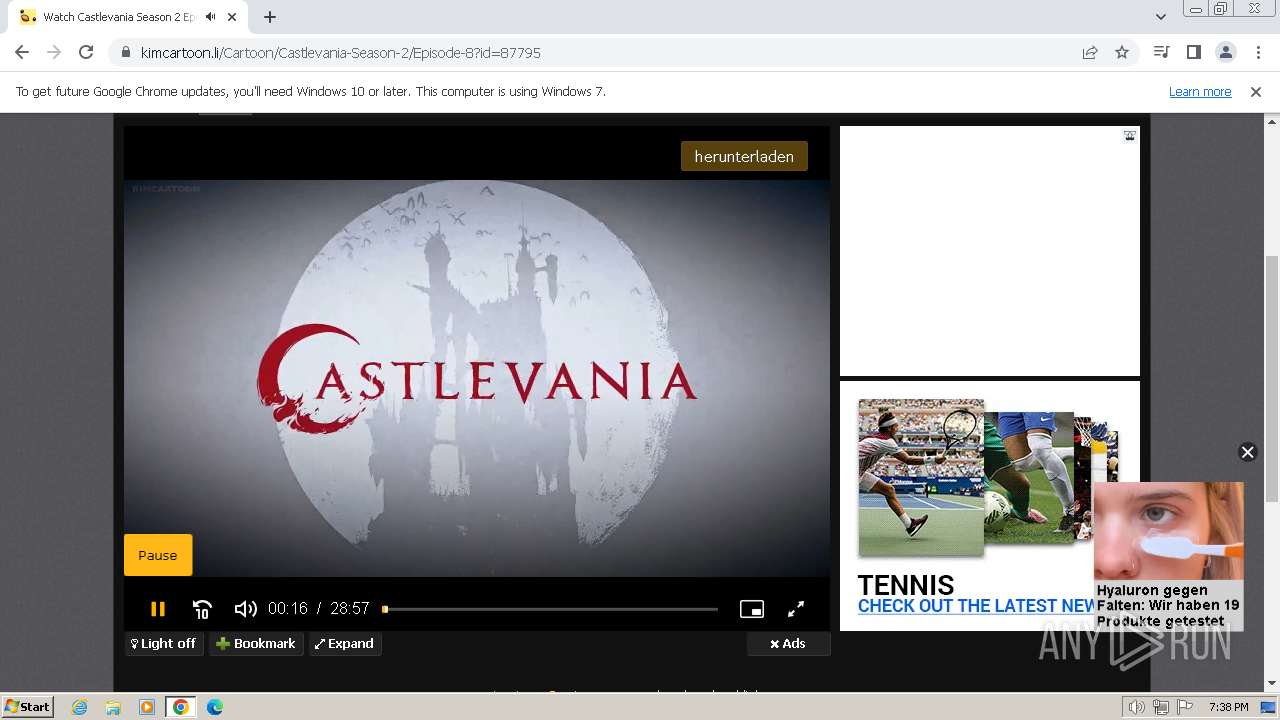
Task: Open media controls in Chrome toolbar
Action: (x=1161, y=52)
